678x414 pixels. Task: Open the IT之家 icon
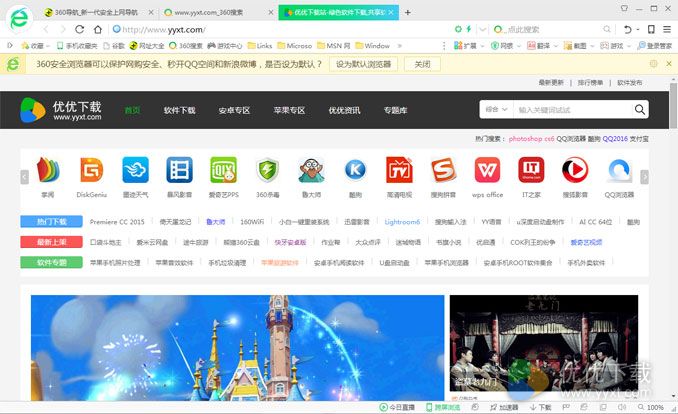coord(531,170)
